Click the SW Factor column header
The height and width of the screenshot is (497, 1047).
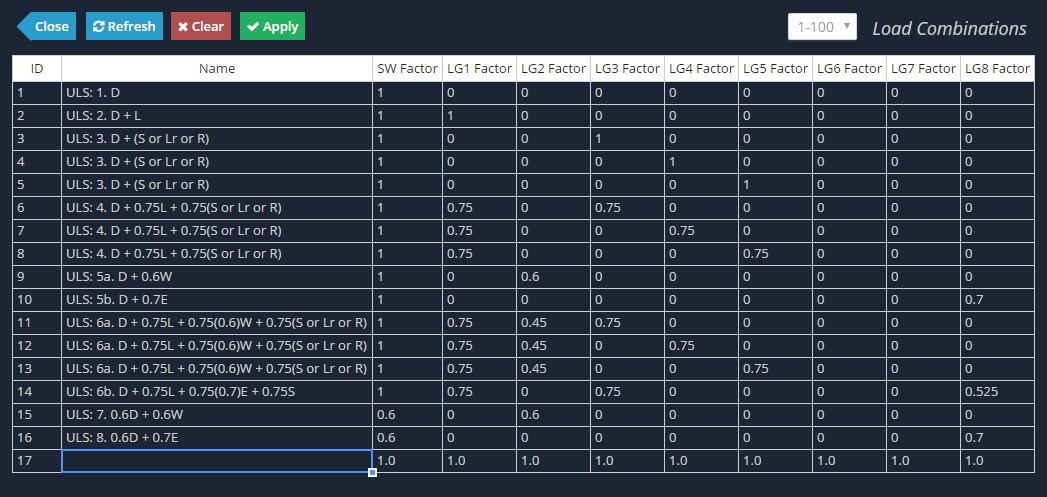[407, 69]
